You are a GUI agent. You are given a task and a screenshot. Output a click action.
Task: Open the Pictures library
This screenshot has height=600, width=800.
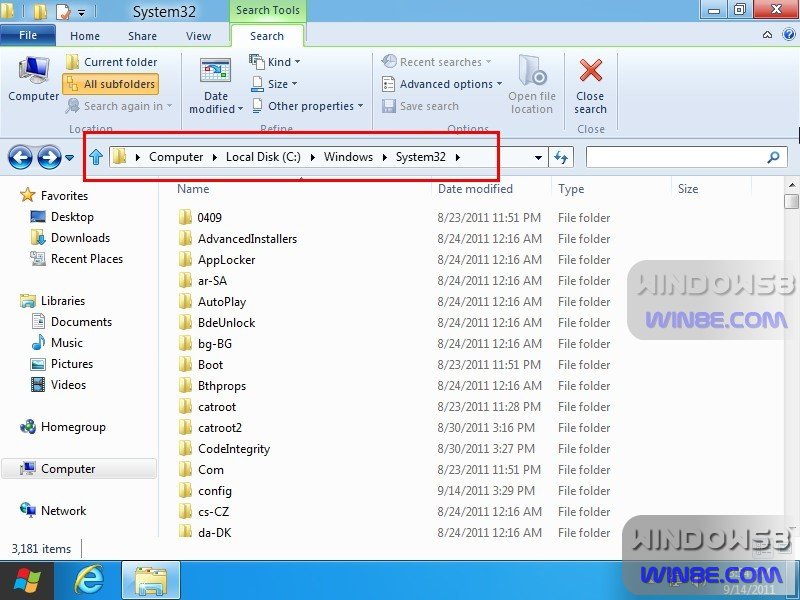[x=62, y=364]
